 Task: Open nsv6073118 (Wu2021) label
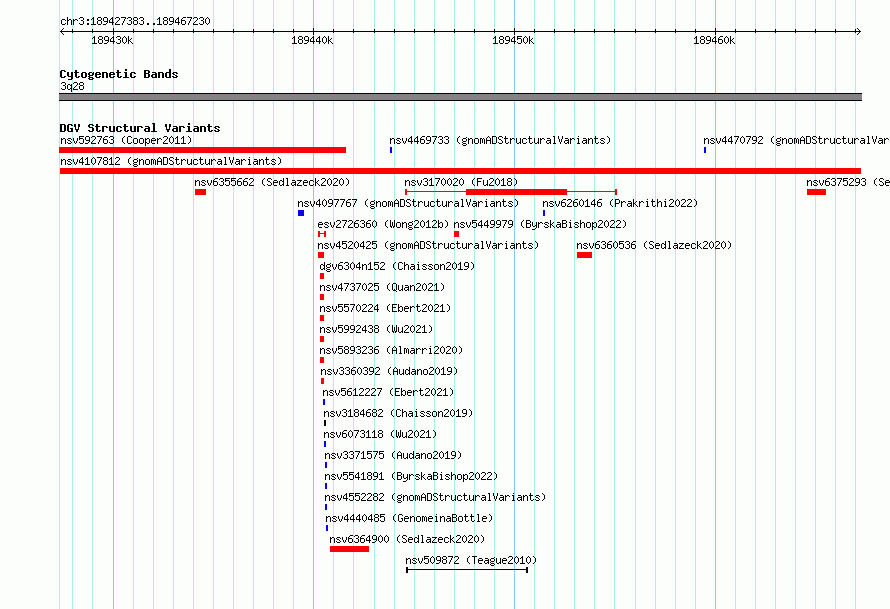point(380,434)
